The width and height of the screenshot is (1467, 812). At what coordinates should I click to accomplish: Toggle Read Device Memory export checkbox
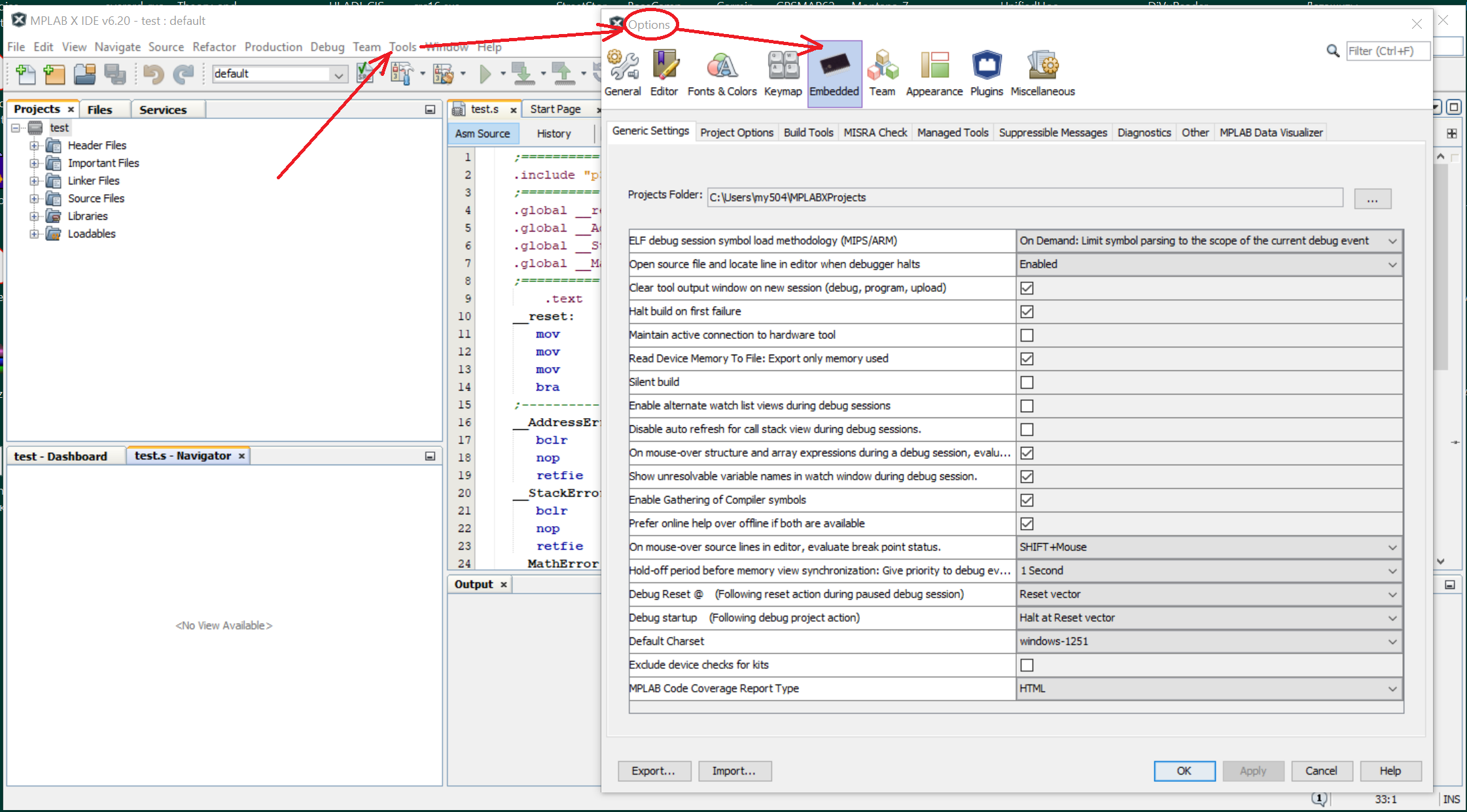coord(1027,359)
